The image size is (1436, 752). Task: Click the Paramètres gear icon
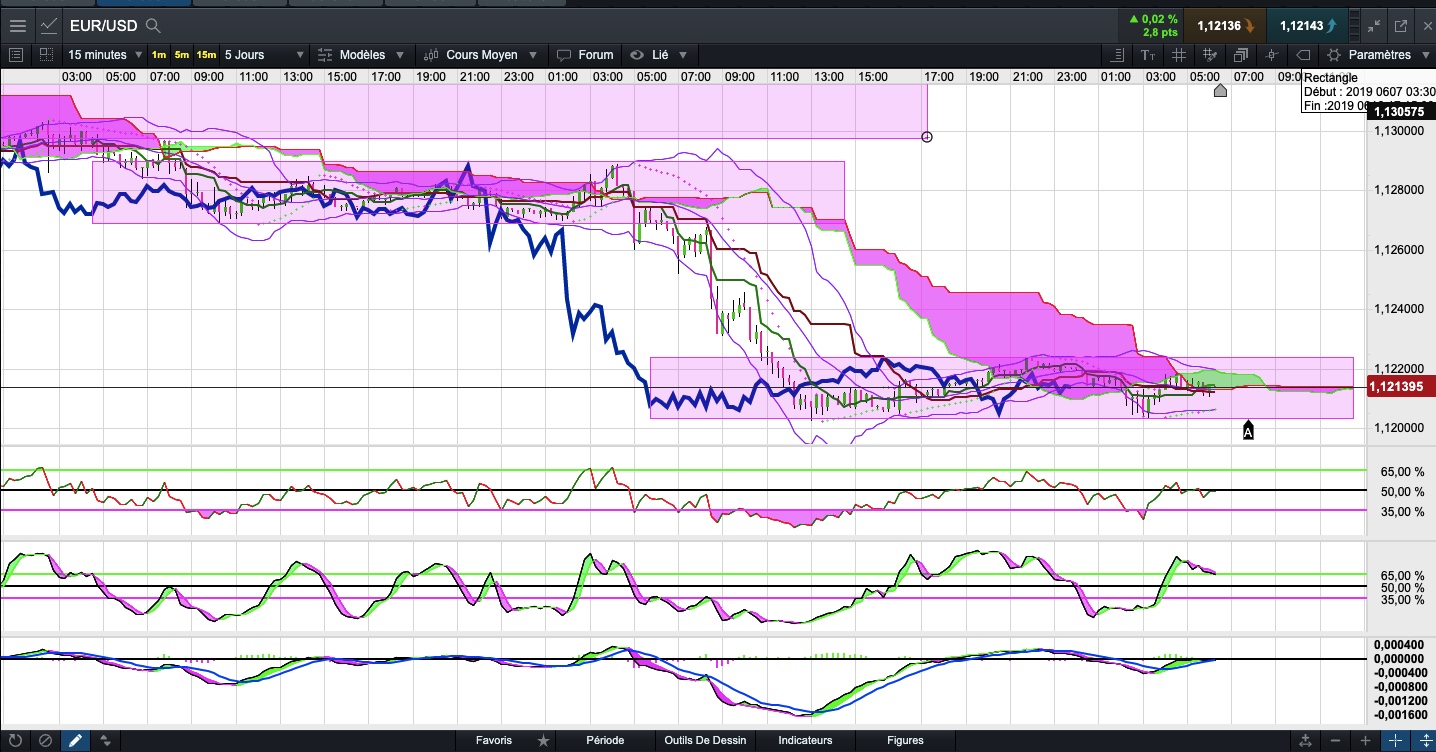coord(1333,55)
